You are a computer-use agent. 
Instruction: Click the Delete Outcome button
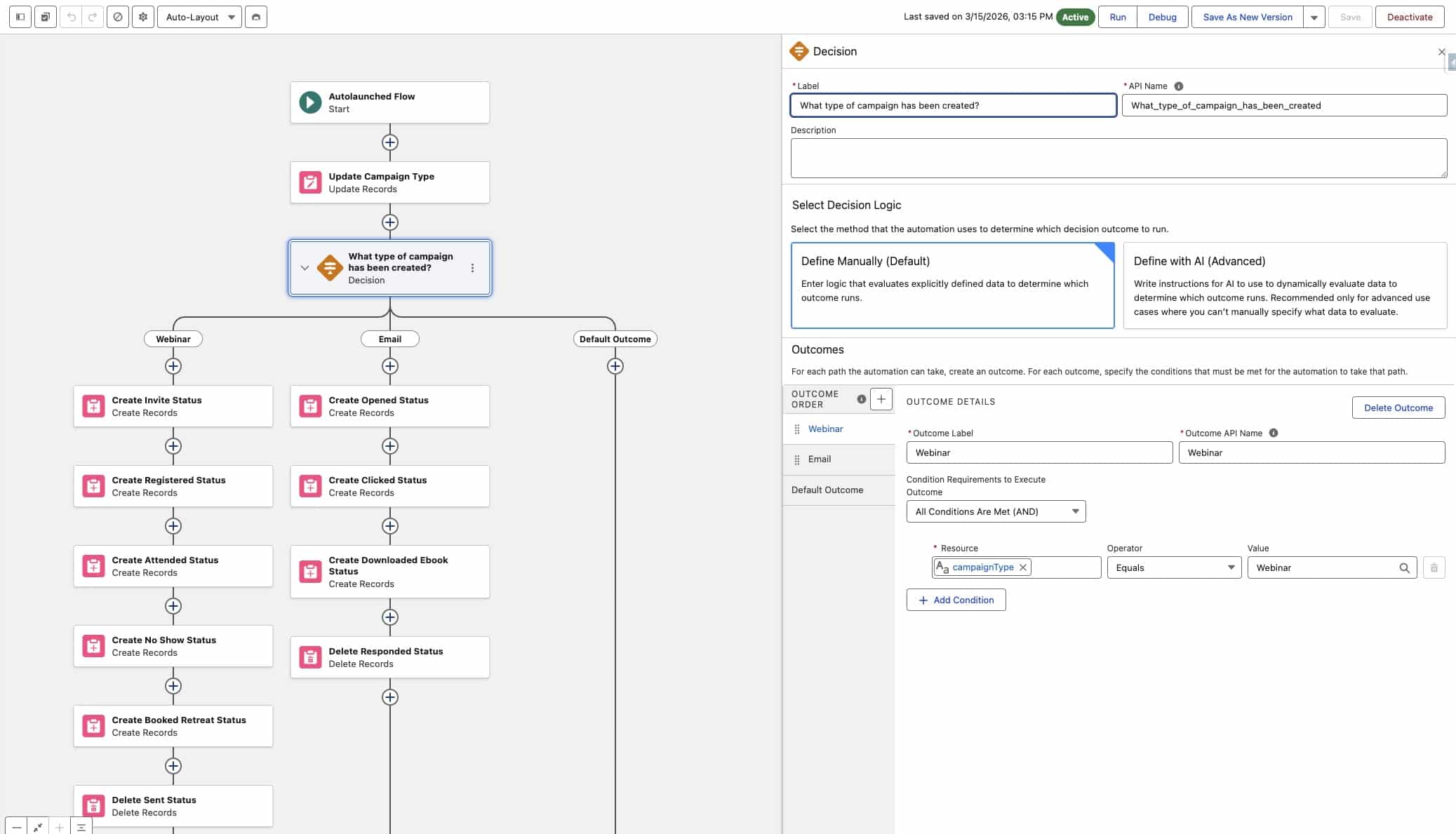coord(1398,408)
